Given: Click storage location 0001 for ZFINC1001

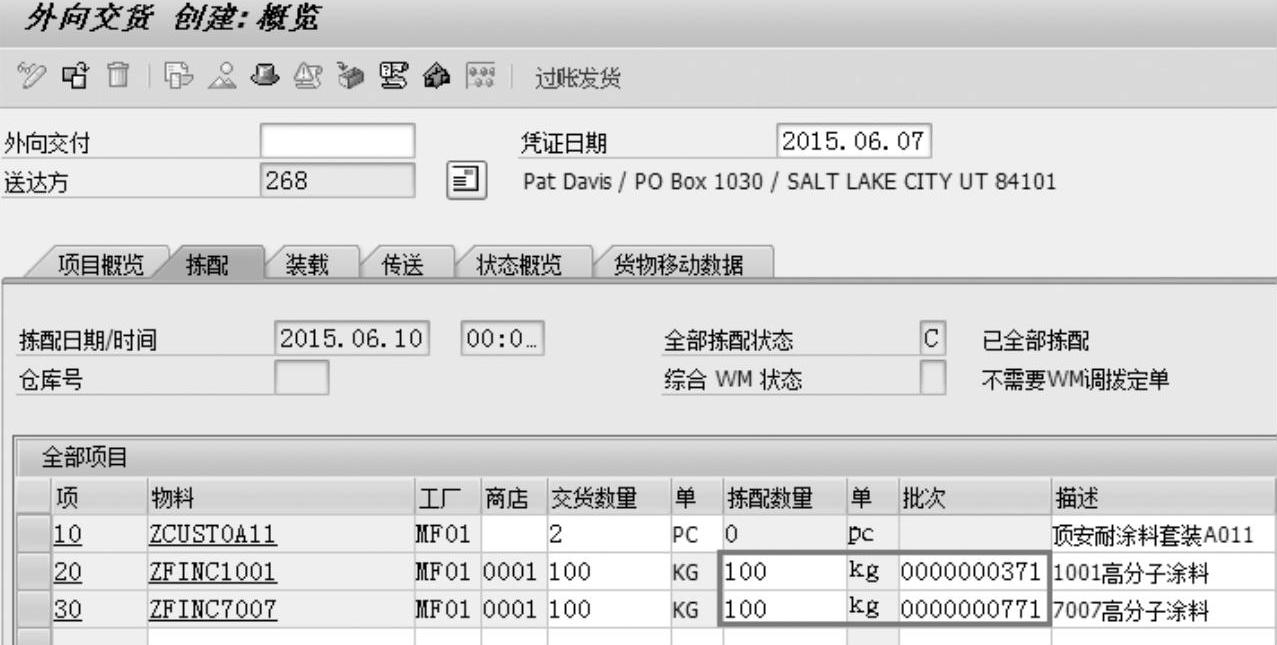Looking at the screenshot, I should tap(513, 572).
